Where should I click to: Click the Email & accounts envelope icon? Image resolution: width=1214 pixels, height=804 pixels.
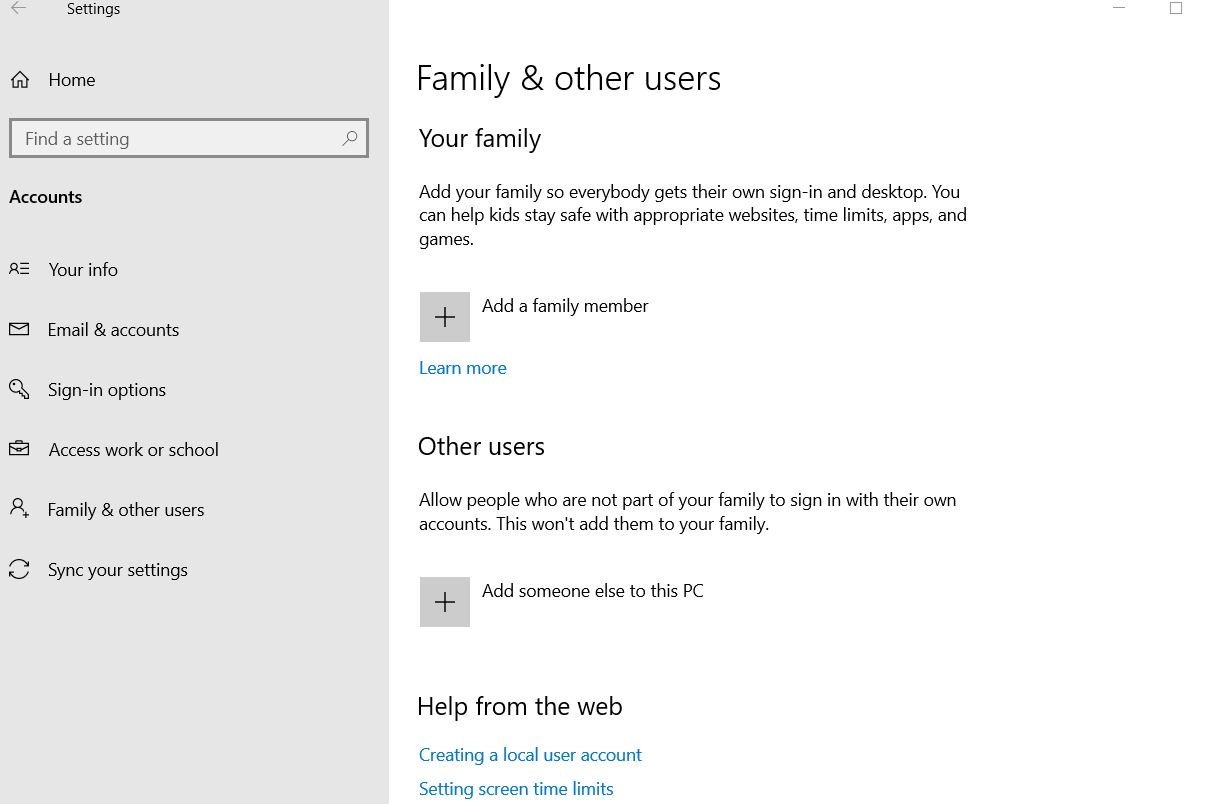(x=19, y=329)
